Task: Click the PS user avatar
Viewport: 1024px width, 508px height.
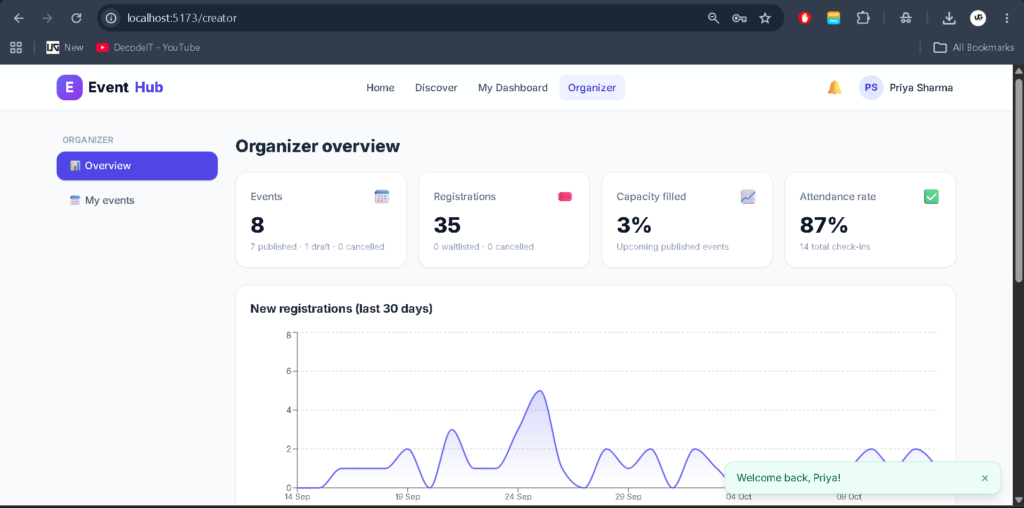Action: (871, 87)
